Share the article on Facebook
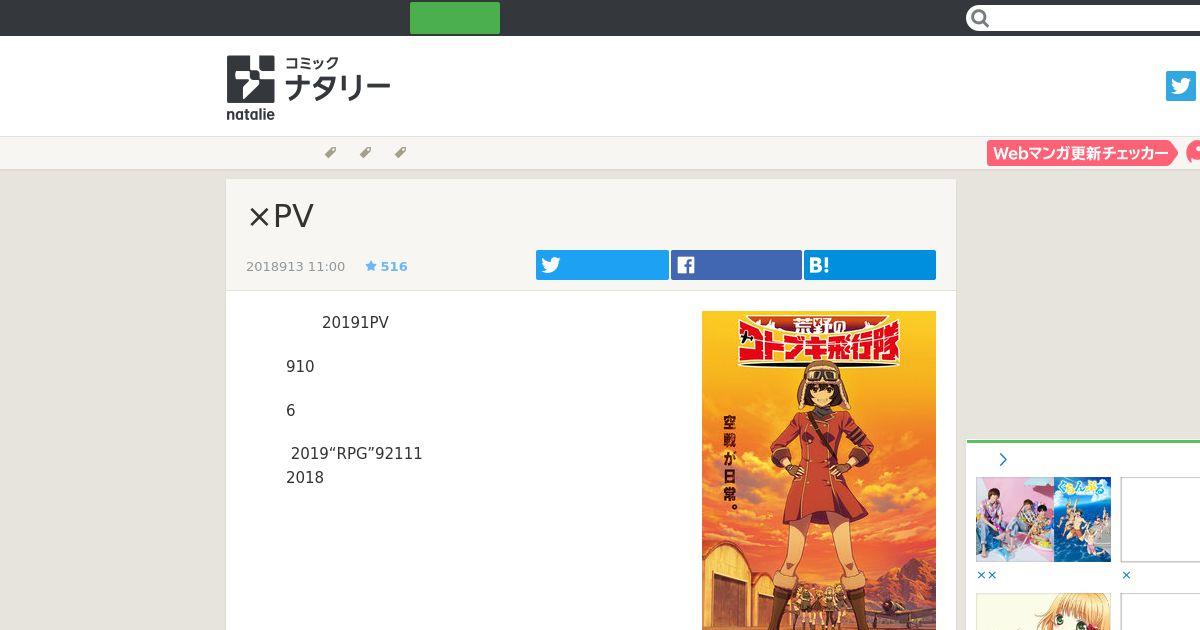Image resolution: width=1200 pixels, height=630 pixels. point(736,265)
